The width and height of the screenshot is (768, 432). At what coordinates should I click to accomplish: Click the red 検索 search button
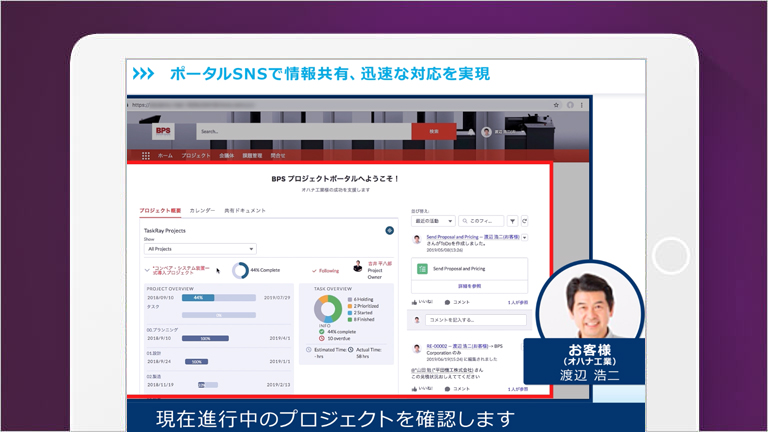coord(433,131)
